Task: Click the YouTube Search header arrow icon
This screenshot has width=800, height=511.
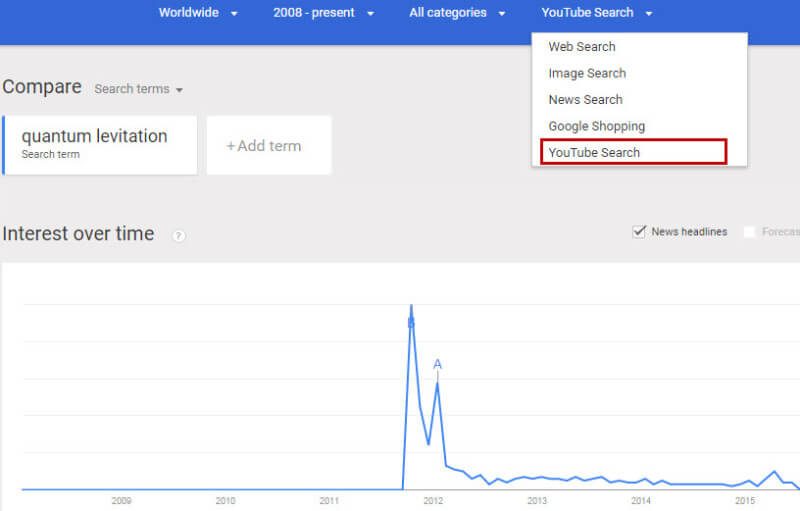Action: point(649,14)
